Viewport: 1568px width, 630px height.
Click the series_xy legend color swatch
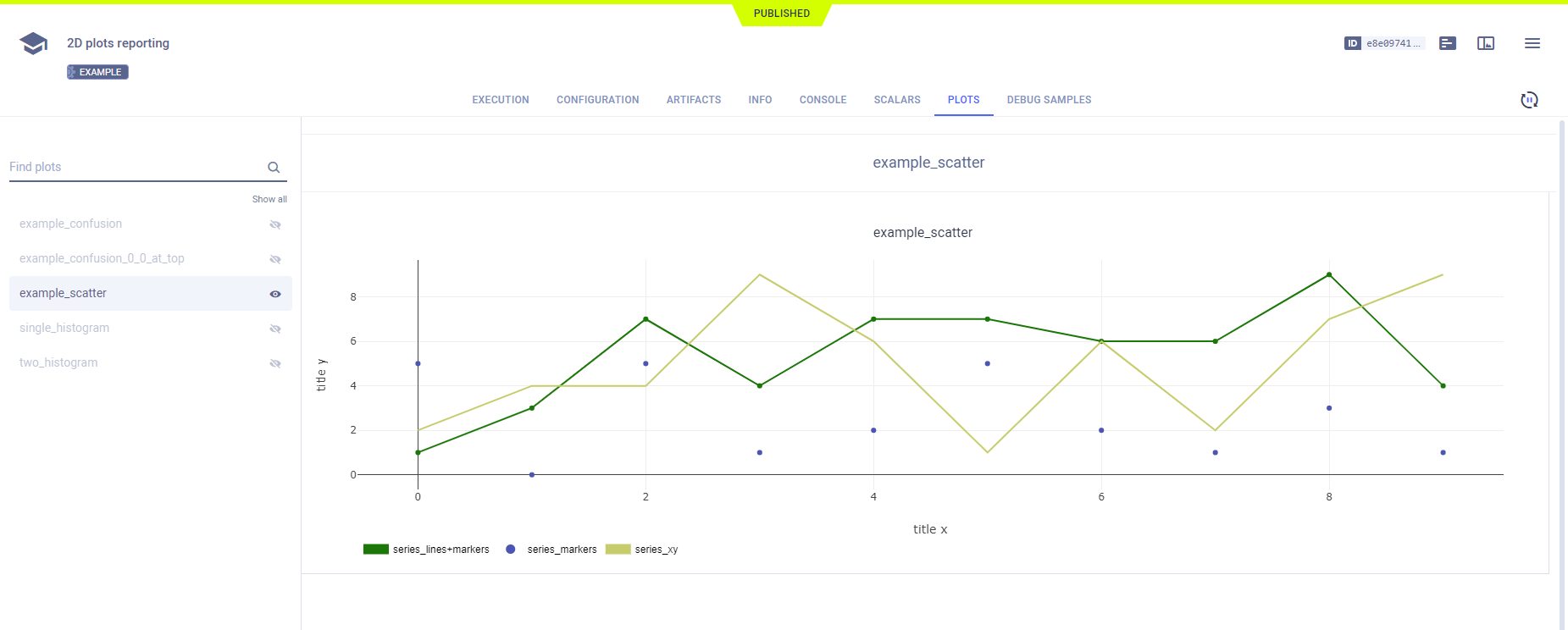618,550
